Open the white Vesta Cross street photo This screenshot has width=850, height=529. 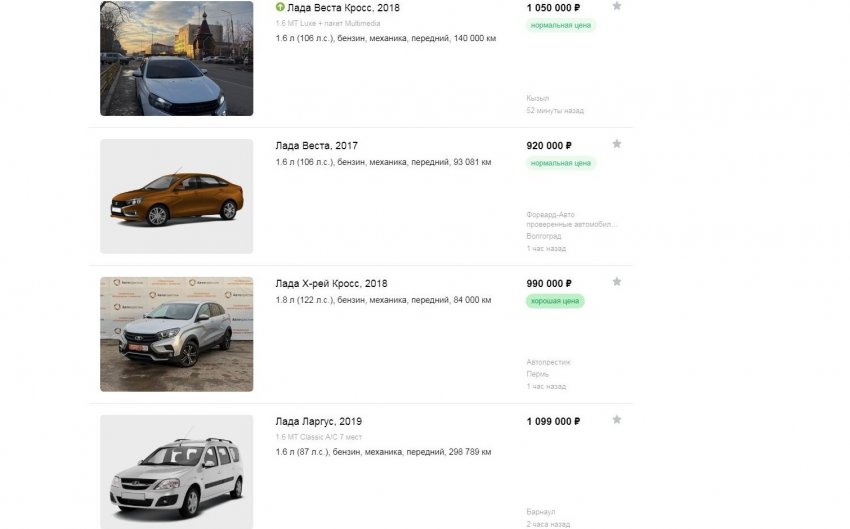[177, 58]
